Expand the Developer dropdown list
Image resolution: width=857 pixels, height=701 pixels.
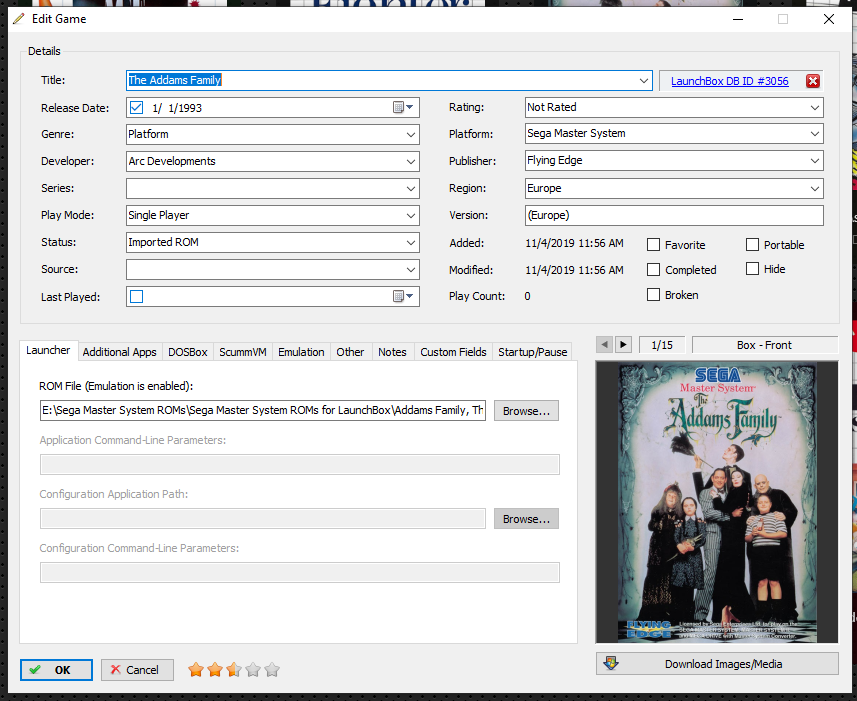tap(411, 162)
